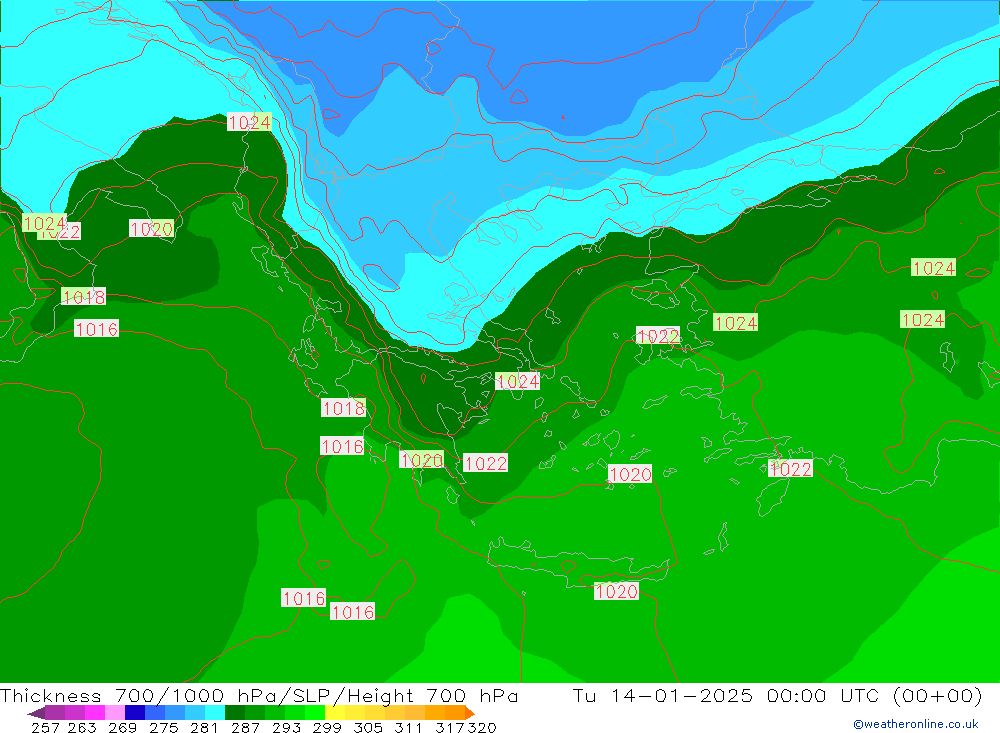Select the green-highlighted 1018 pressure label

[x=83, y=297]
